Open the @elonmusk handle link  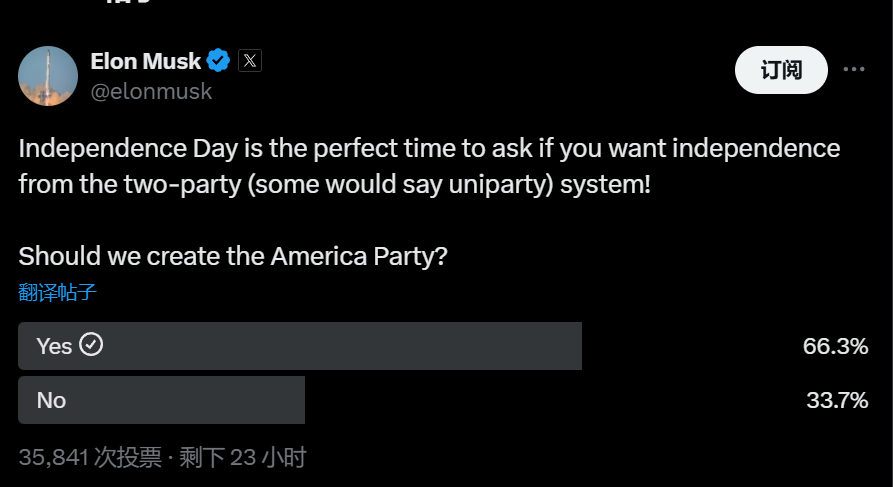[151, 92]
